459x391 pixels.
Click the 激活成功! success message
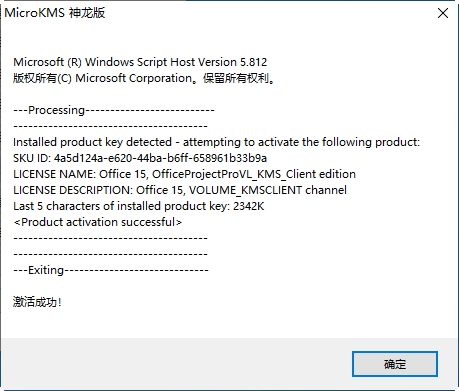click(x=37, y=302)
